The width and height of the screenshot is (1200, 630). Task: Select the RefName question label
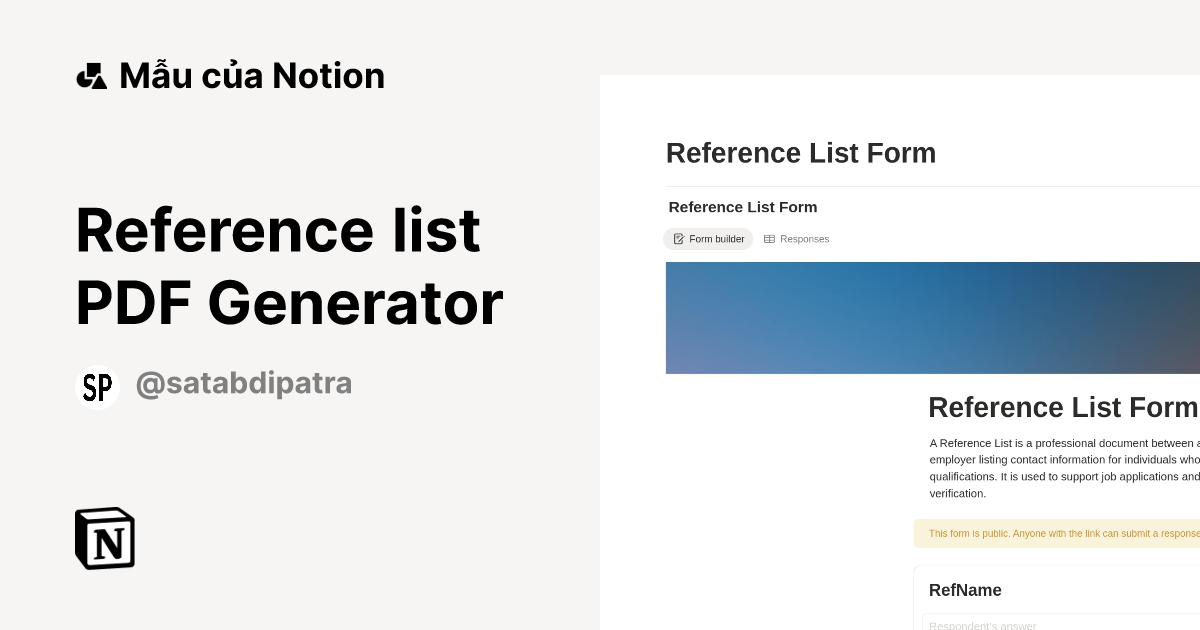coord(965,590)
